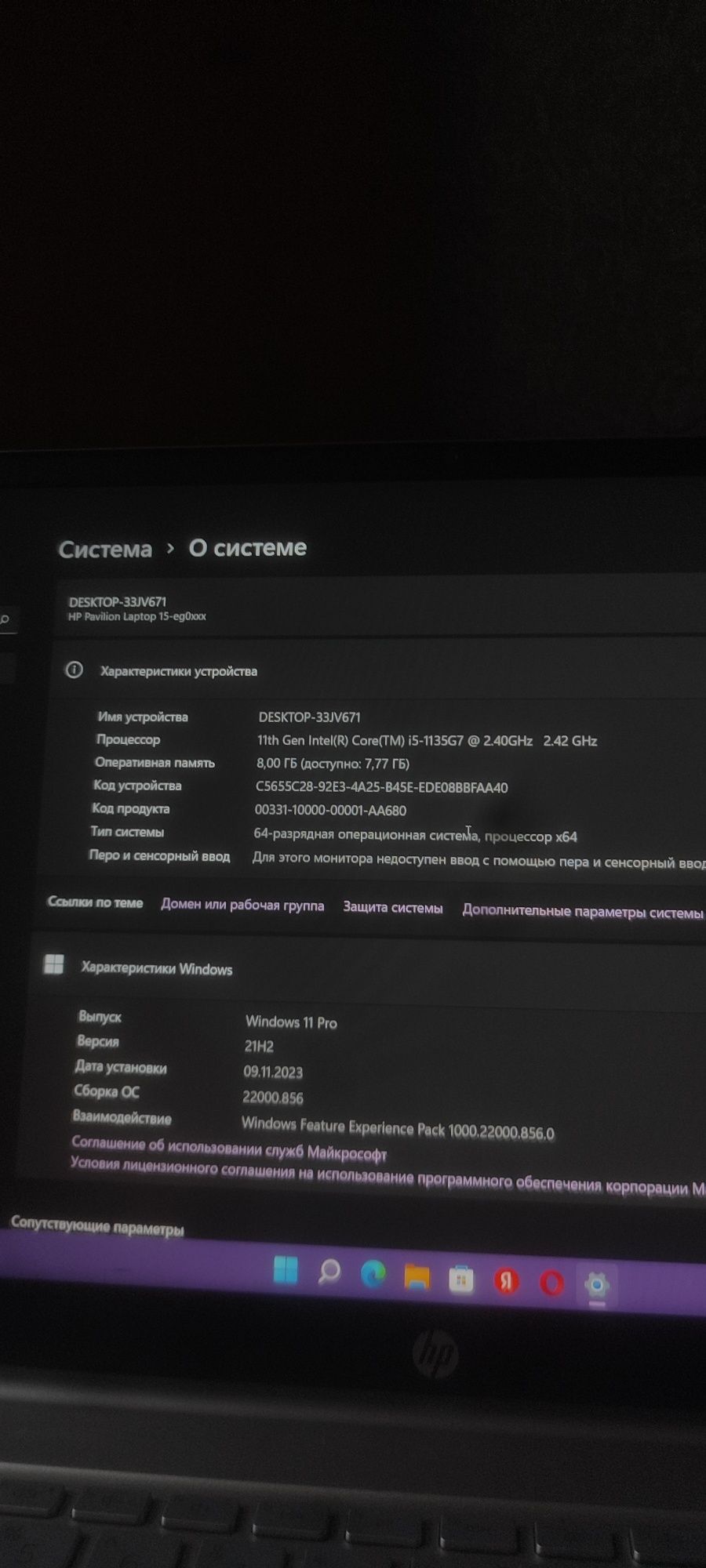Click the Сопутствующие параметры heading
The width and height of the screenshot is (706, 1568).
(x=97, y=1225)
